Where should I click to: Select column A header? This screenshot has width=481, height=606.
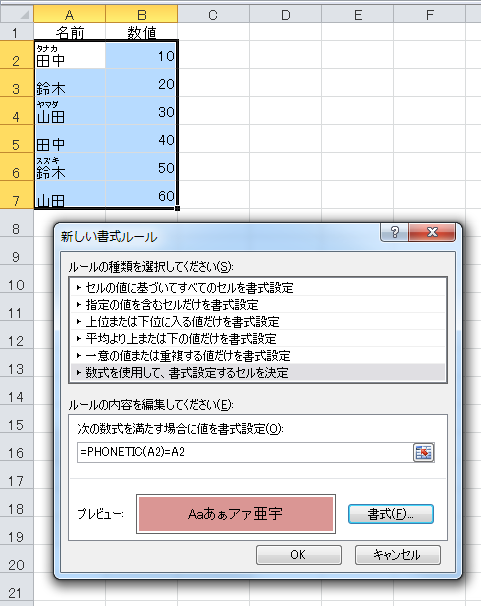70,14
